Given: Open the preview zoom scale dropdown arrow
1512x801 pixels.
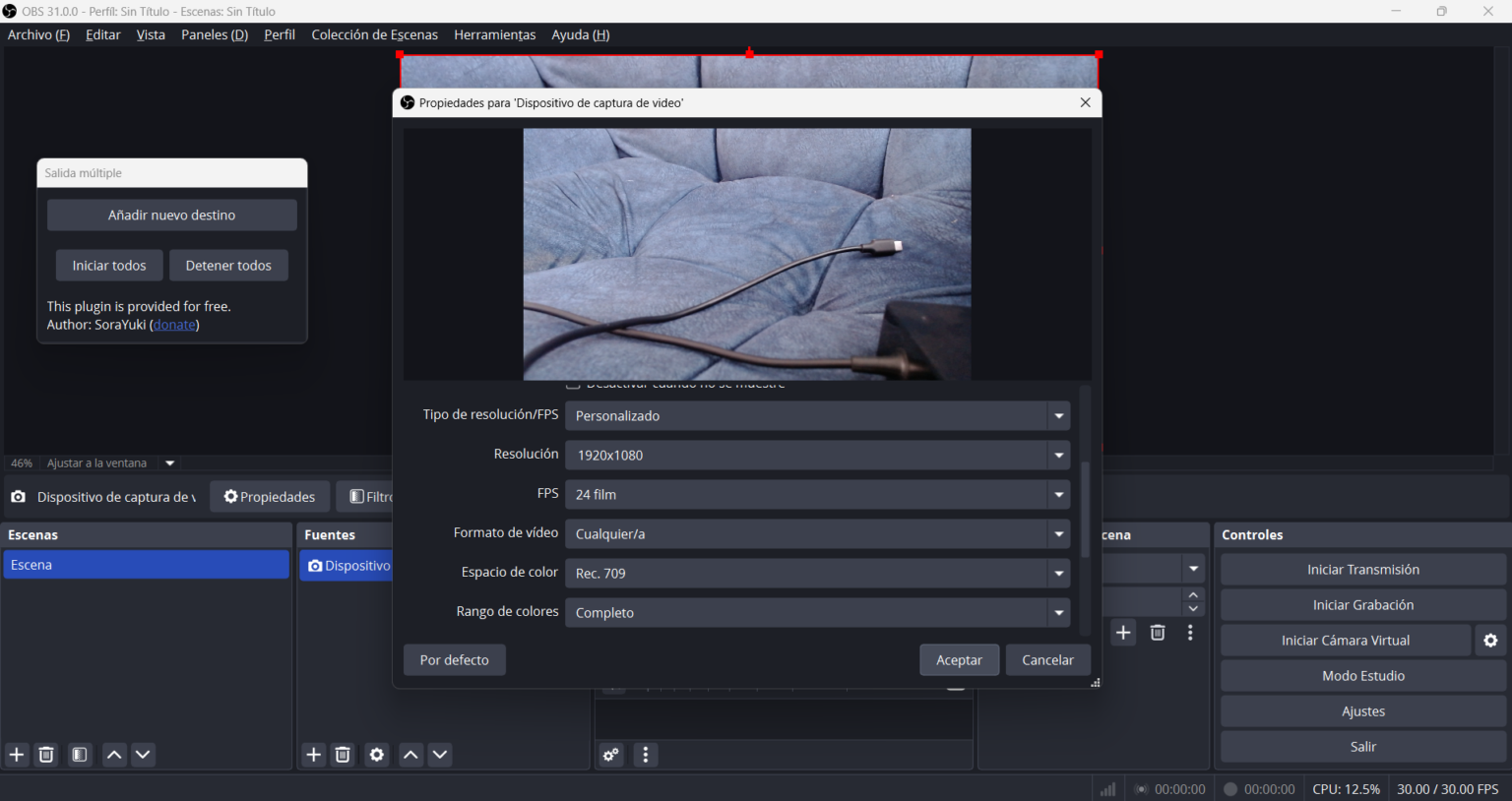Looking at the screenshot, I should coord(169,463).
